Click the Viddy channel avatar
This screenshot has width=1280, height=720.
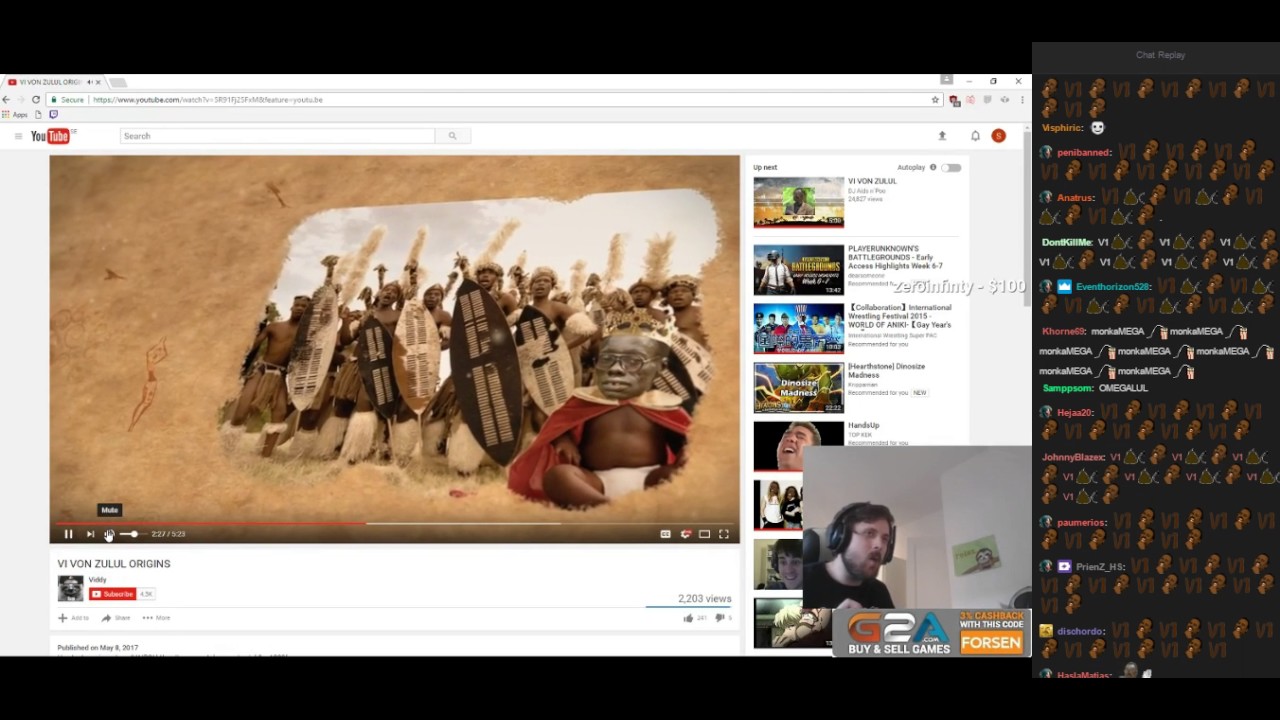(70, 588)
